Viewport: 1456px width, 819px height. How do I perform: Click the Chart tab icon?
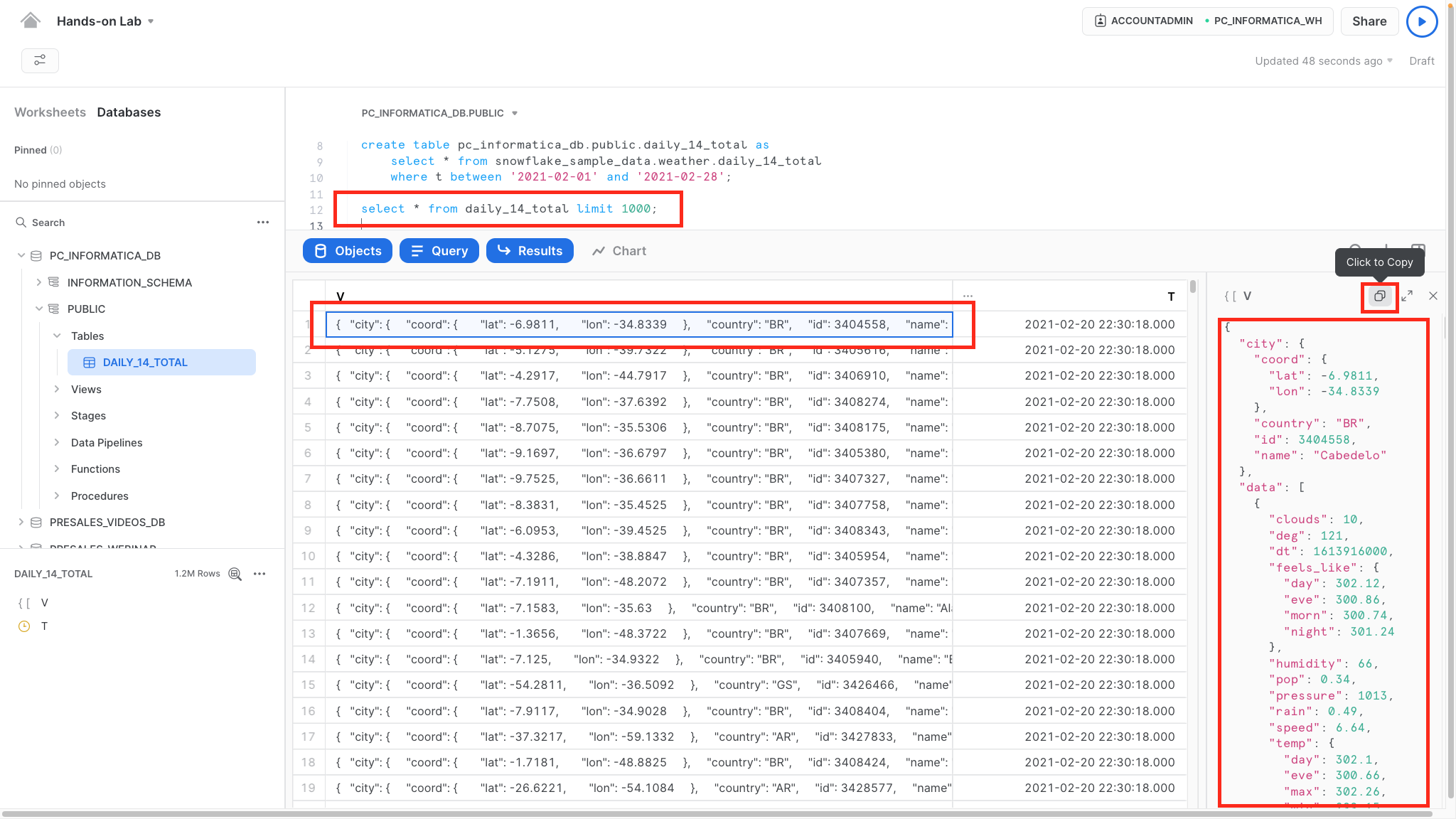pos(618,251)
